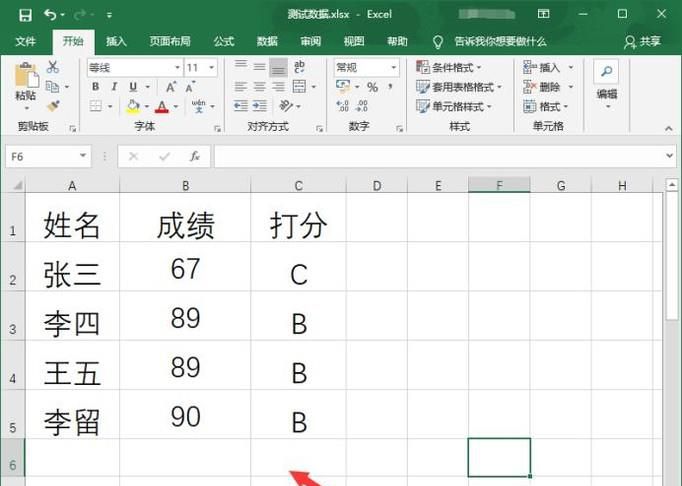Increase font size with large A icon
The width and height of the screenshot is (682, 486).
pos(171,87)
